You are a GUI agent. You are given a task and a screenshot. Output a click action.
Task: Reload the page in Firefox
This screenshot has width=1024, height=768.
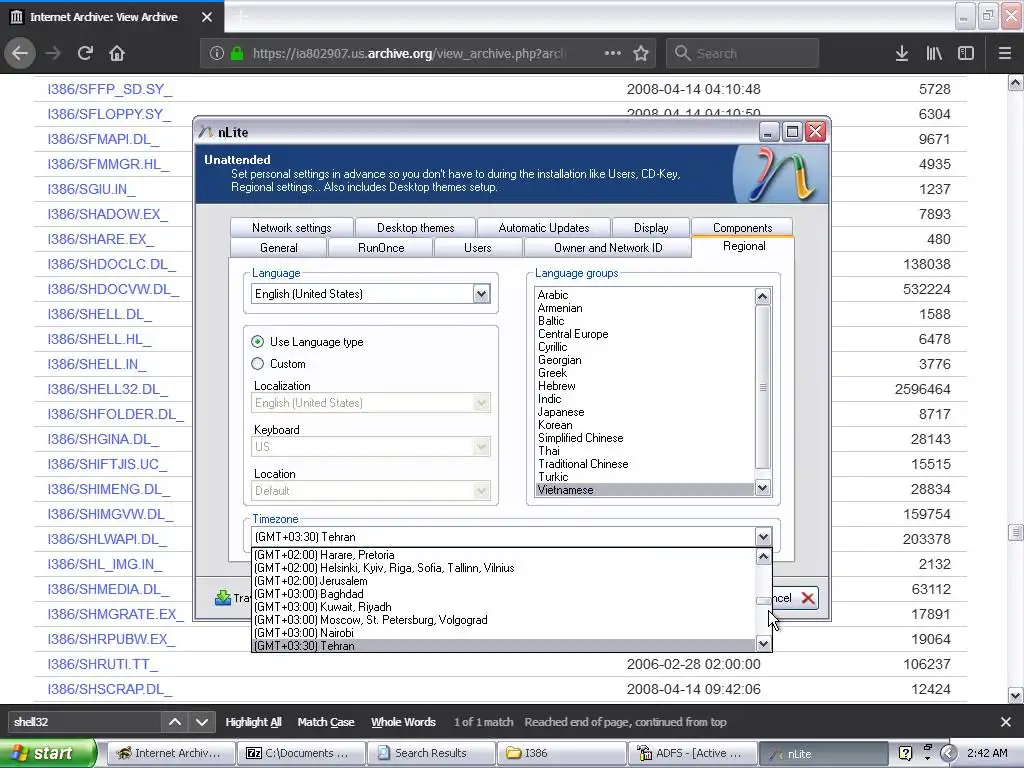coord(85,53)
